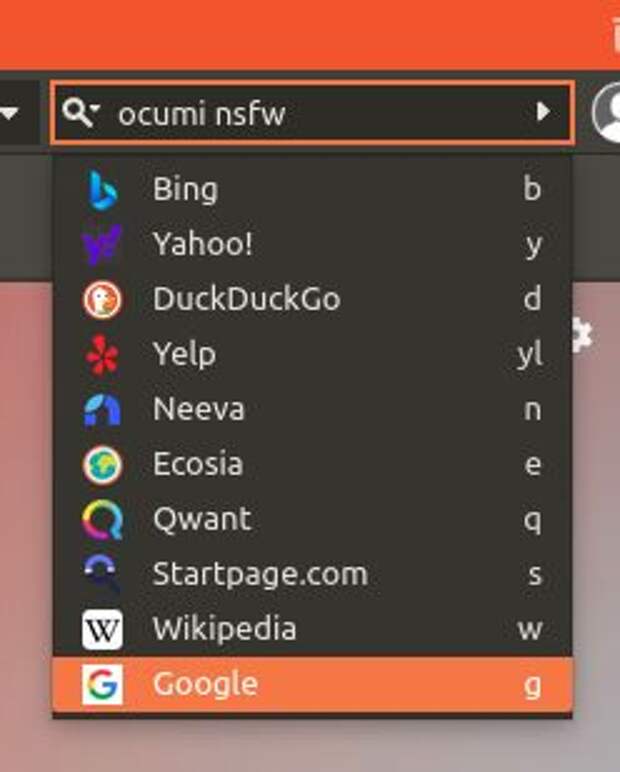The image size is (620, 772).
Task: Click the Google G icon
Action: tap(102, 685)
